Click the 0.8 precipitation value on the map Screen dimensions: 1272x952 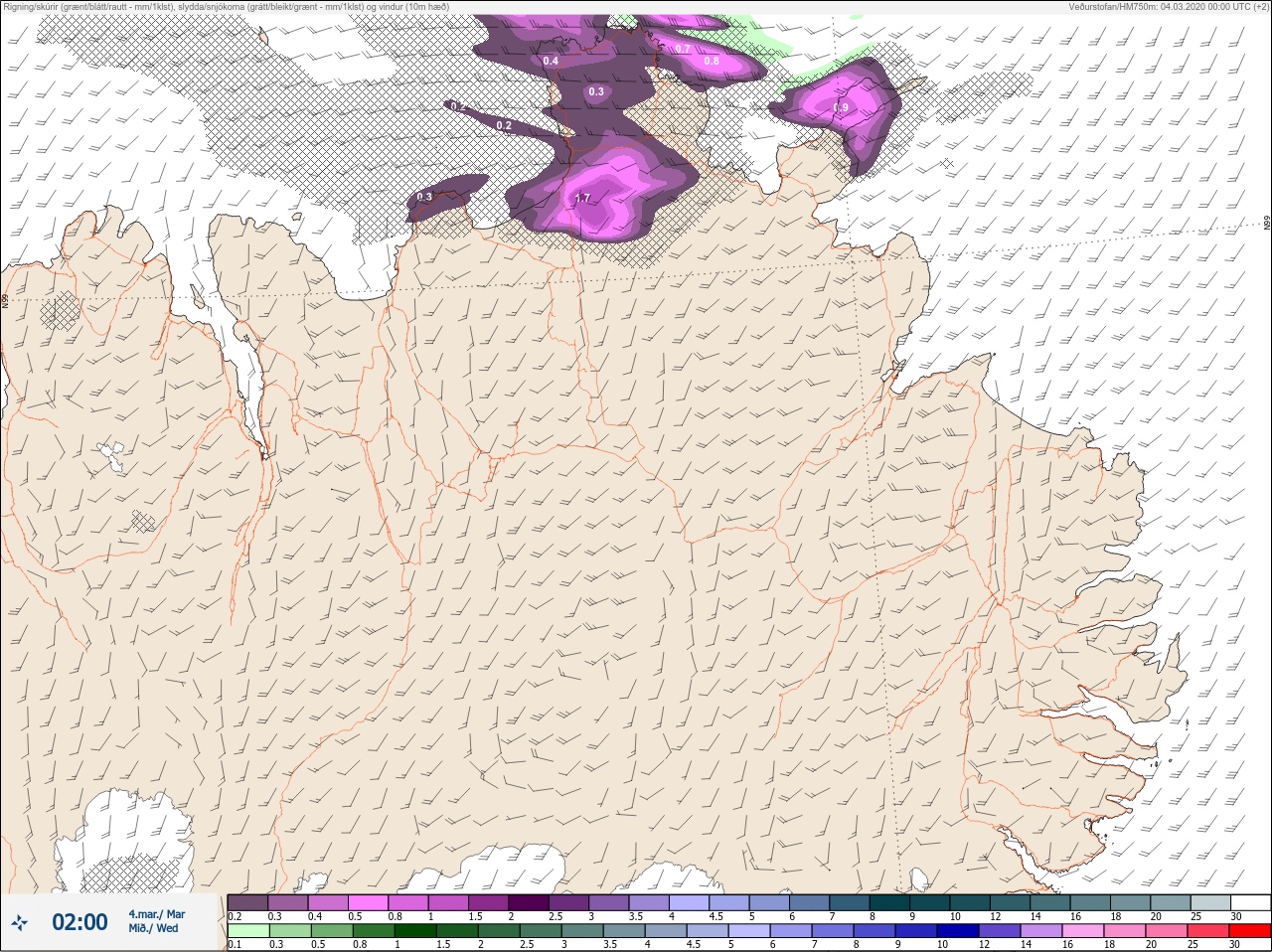(x=712, y=61)
